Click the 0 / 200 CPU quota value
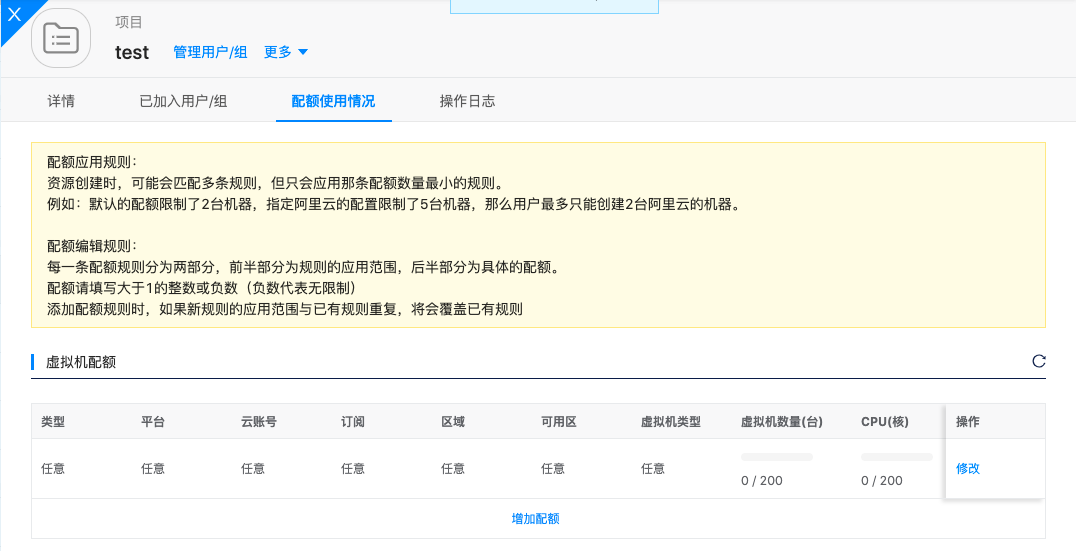The height and width of the screenshot is (551, 1076). 882,481
